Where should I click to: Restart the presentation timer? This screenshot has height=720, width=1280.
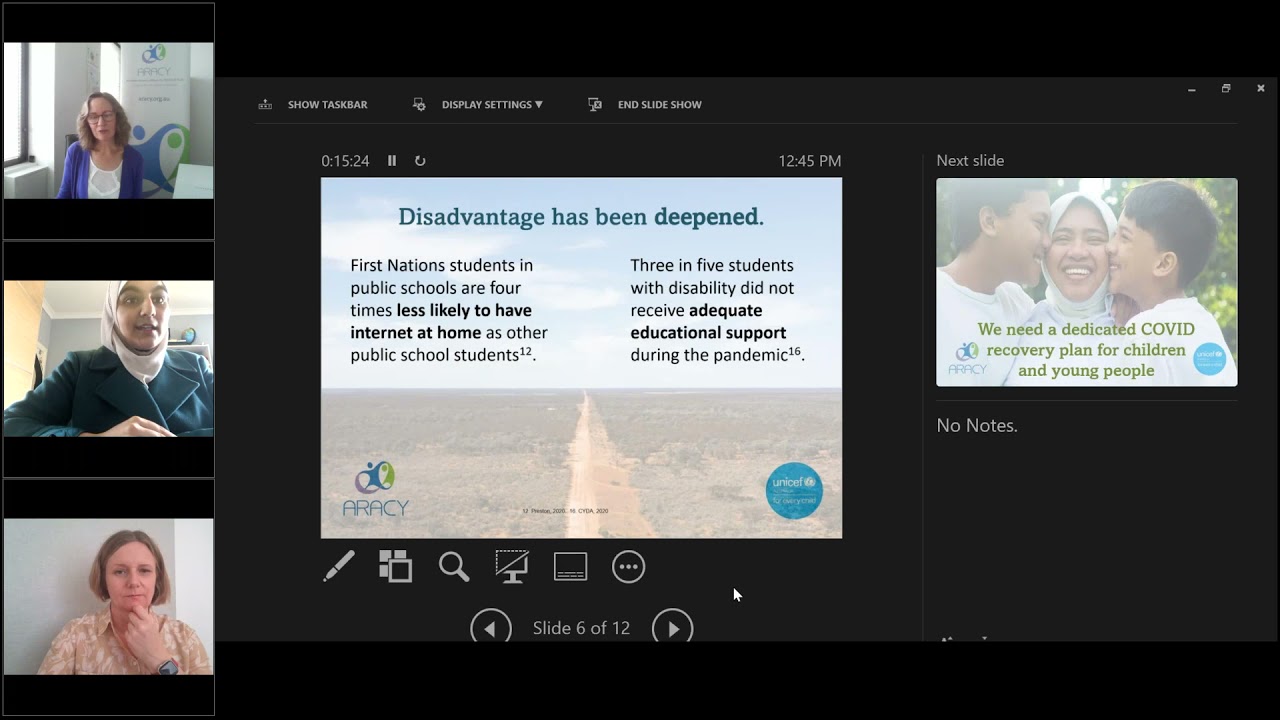point(420,161)
